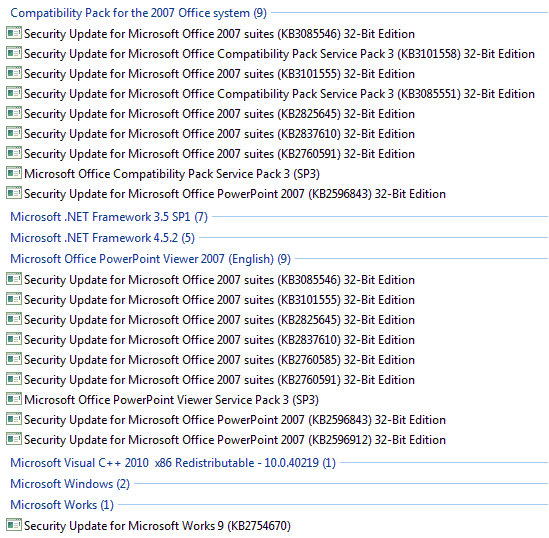Image resolution: width=549 pixels, height=538 pixels.
Task: Click icon of Microsoft Works 9 KB2754670 update
Action: click(14, 525)
